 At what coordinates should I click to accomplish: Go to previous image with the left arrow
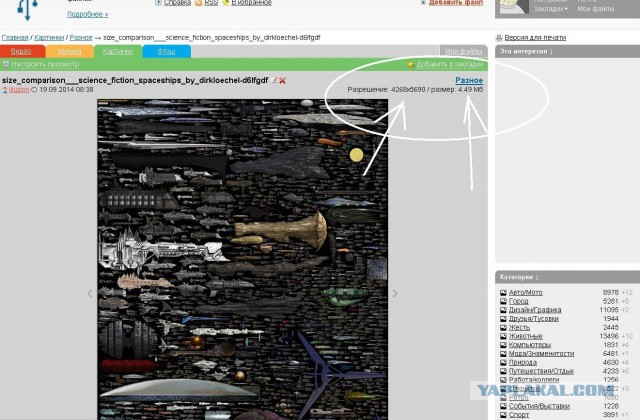(x=90, y=293)
